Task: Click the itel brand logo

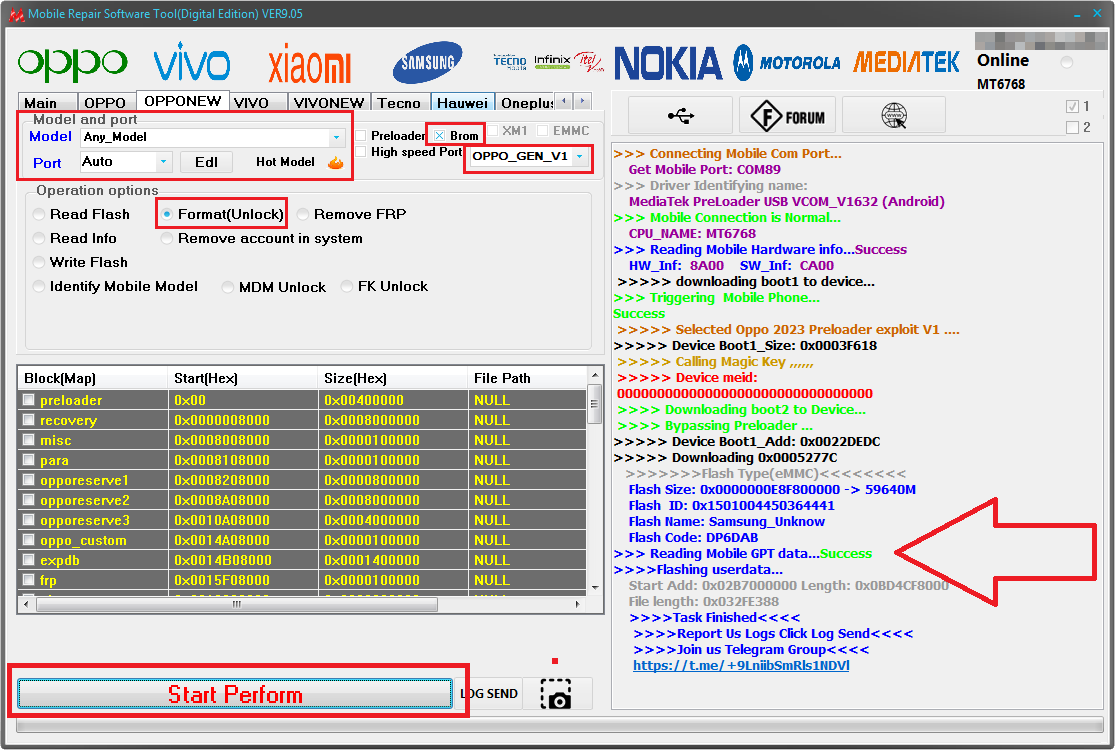Action: click(589, 62)
